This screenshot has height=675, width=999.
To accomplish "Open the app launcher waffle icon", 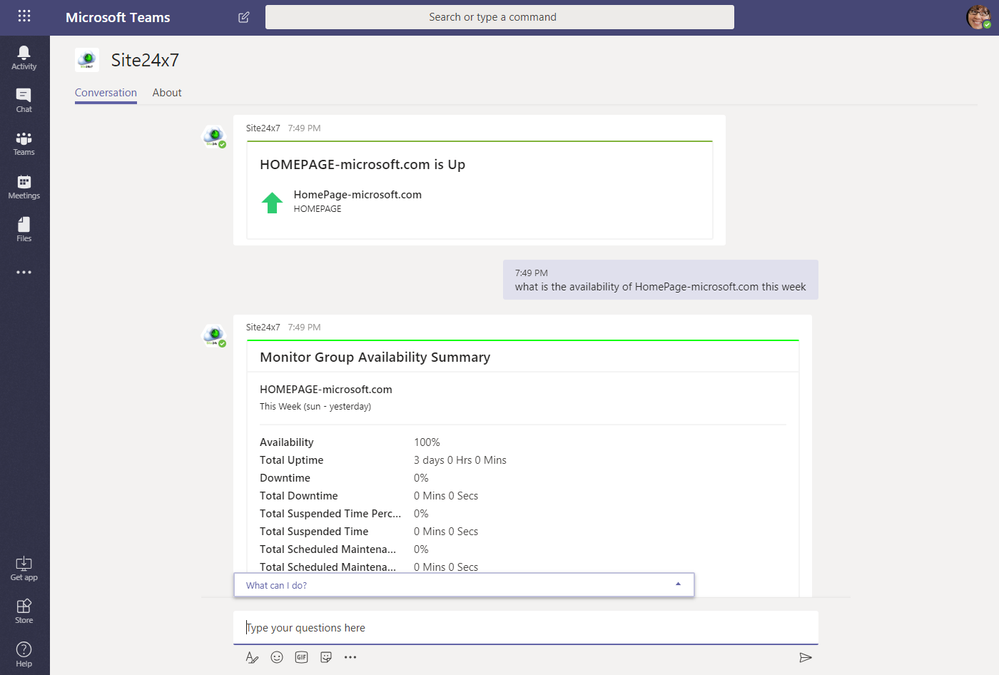I will coord(24,16).
